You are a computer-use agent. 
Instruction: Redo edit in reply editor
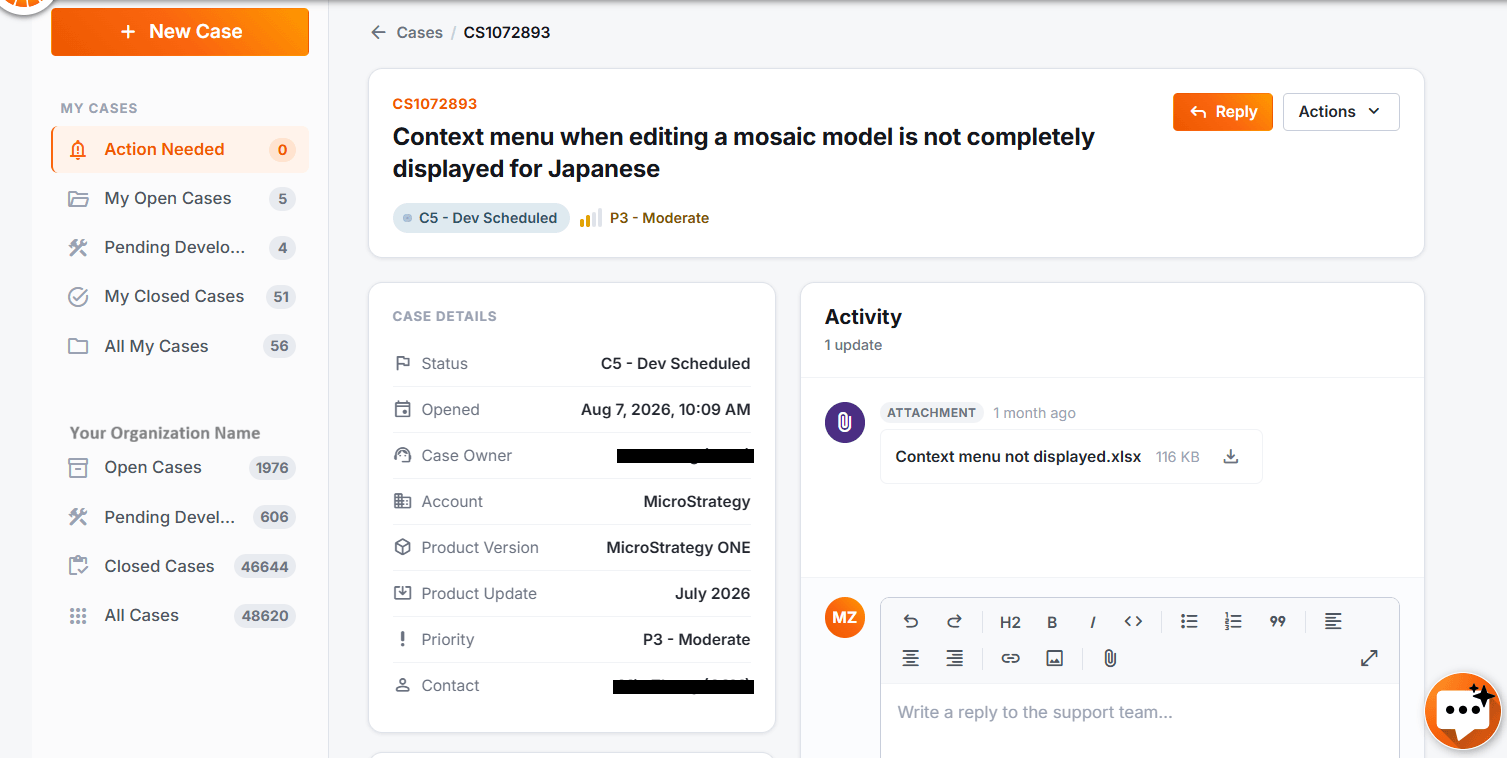955,622
